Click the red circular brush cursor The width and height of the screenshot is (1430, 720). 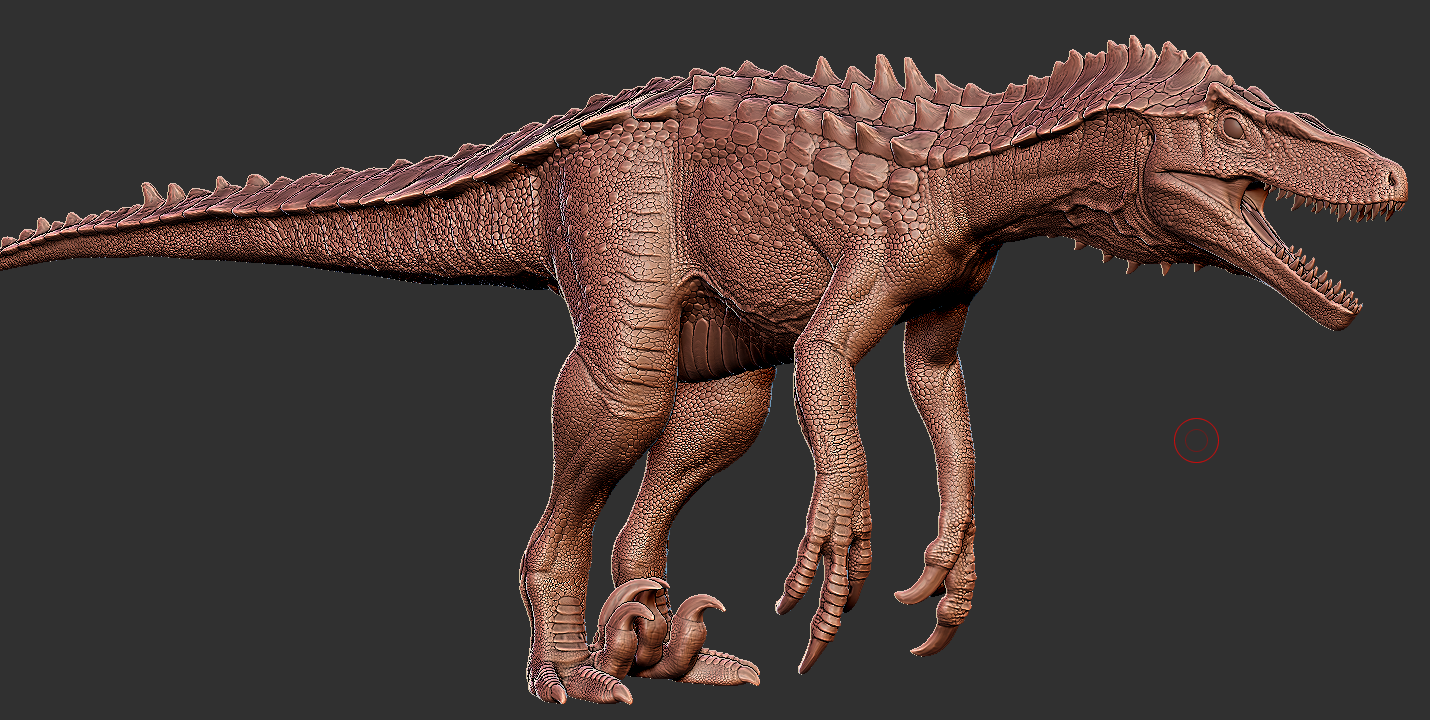[1196, 440]
